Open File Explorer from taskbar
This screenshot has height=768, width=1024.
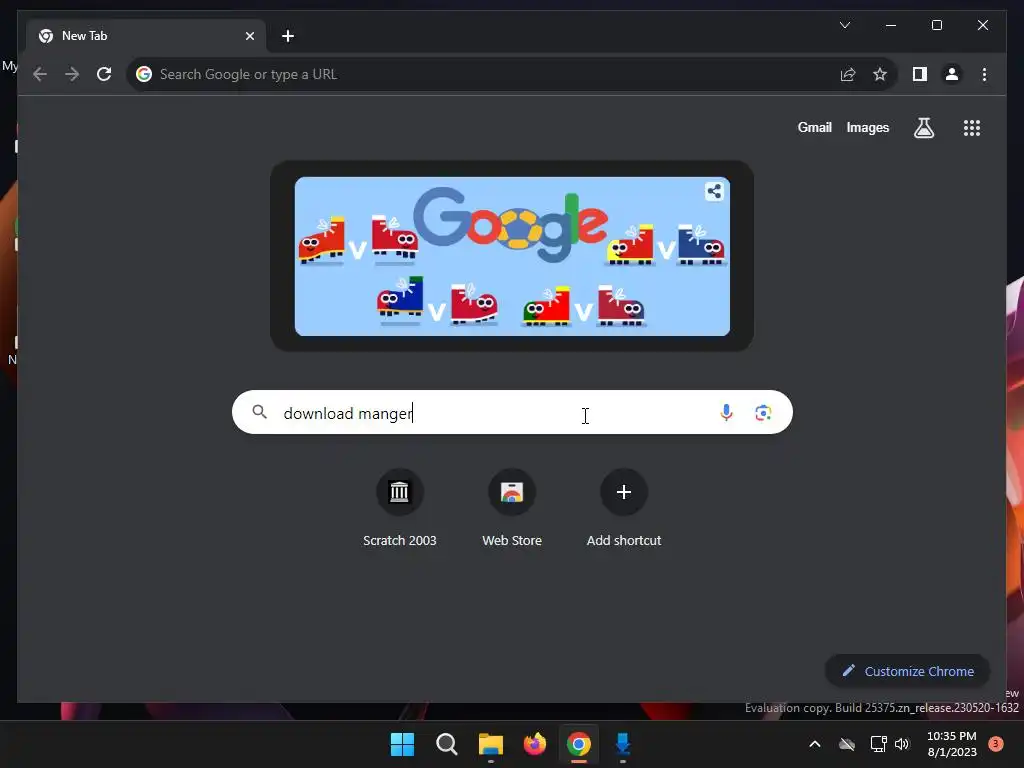click(x=490, y=744)
